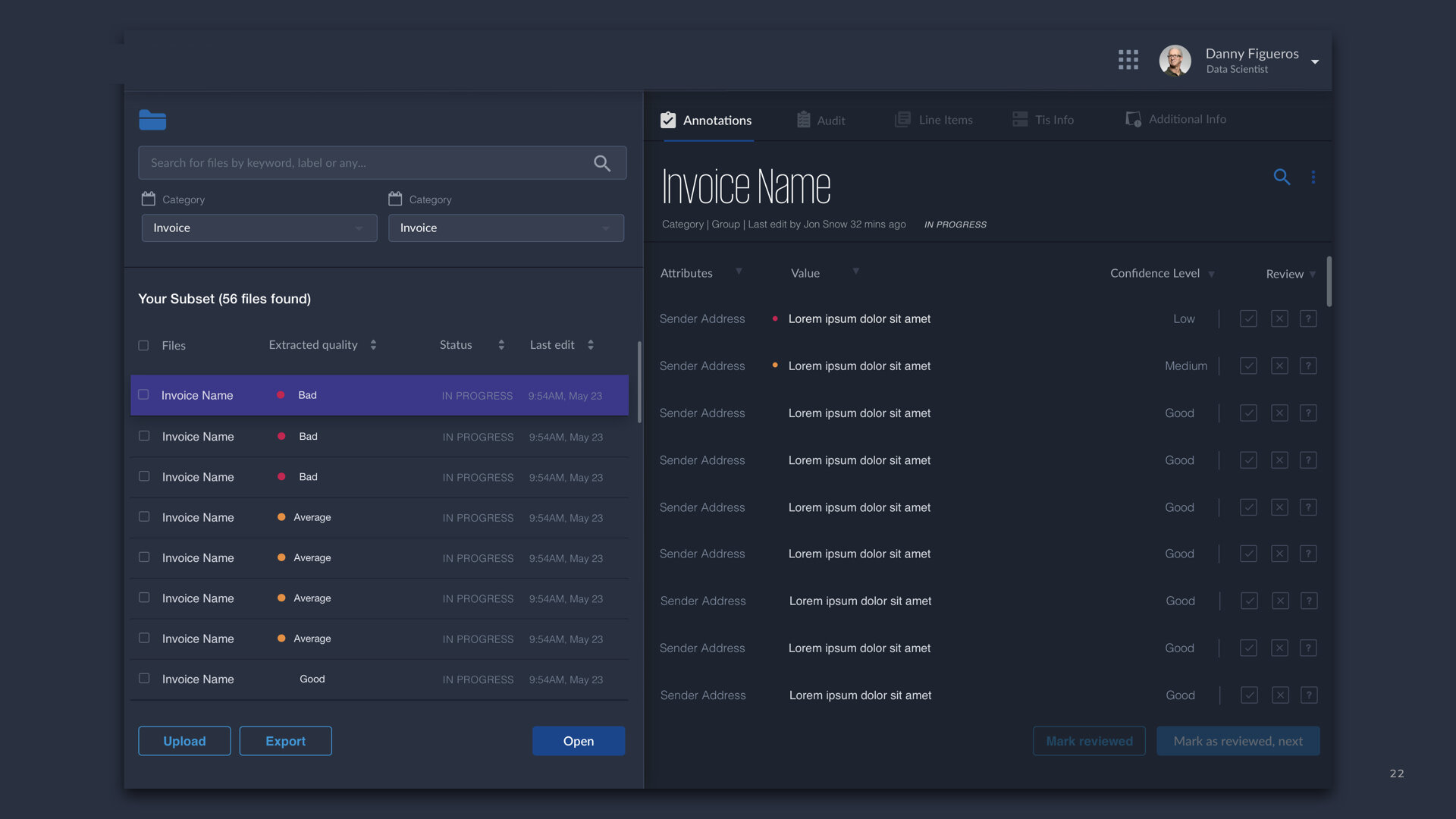1456x819 pixels.
Task: Check the second Bad quality invoice row
Action: [x=144, y=436]
